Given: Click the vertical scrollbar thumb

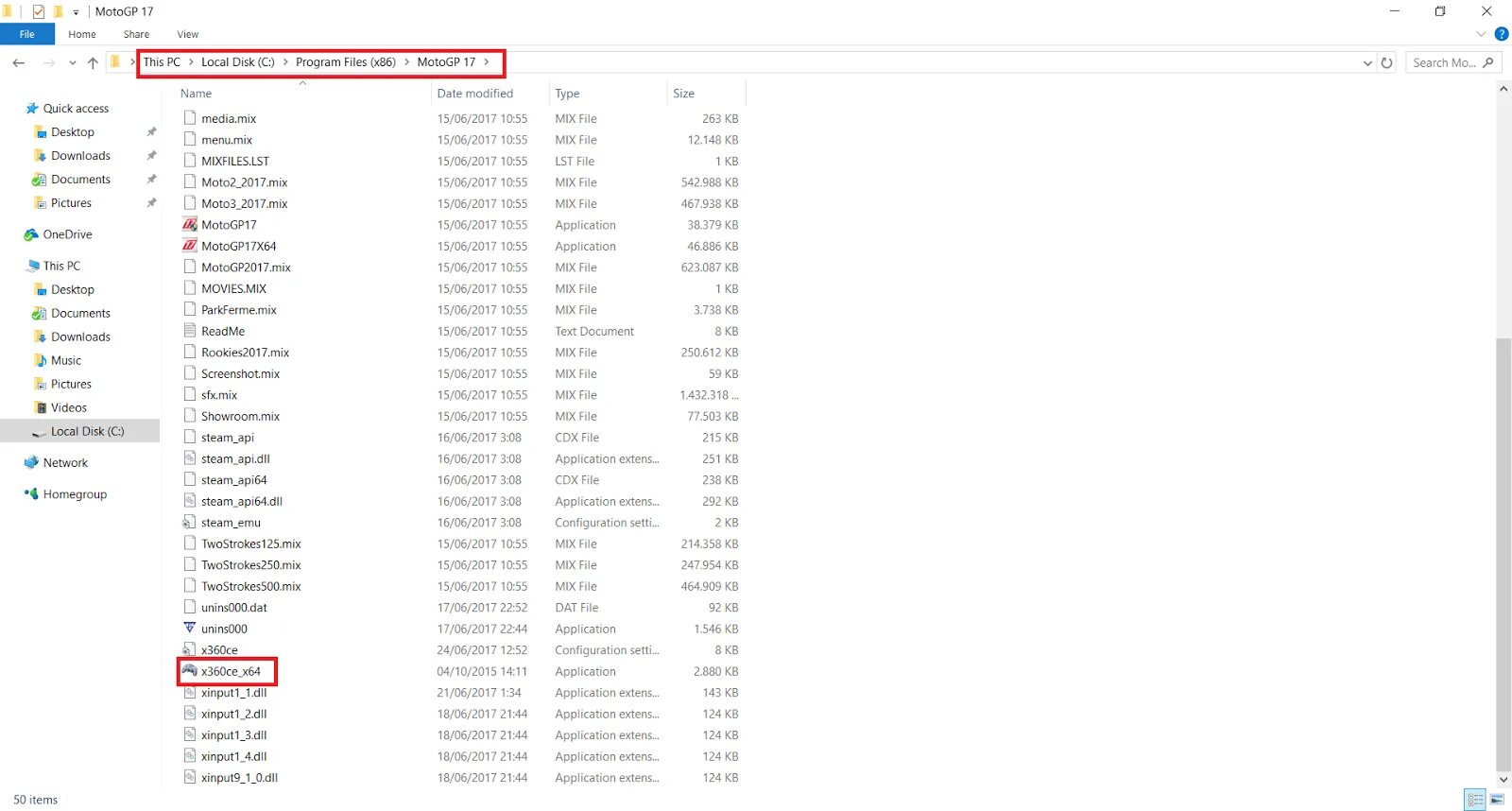Looking at the screenshot, I should (x=1503, y=555).
